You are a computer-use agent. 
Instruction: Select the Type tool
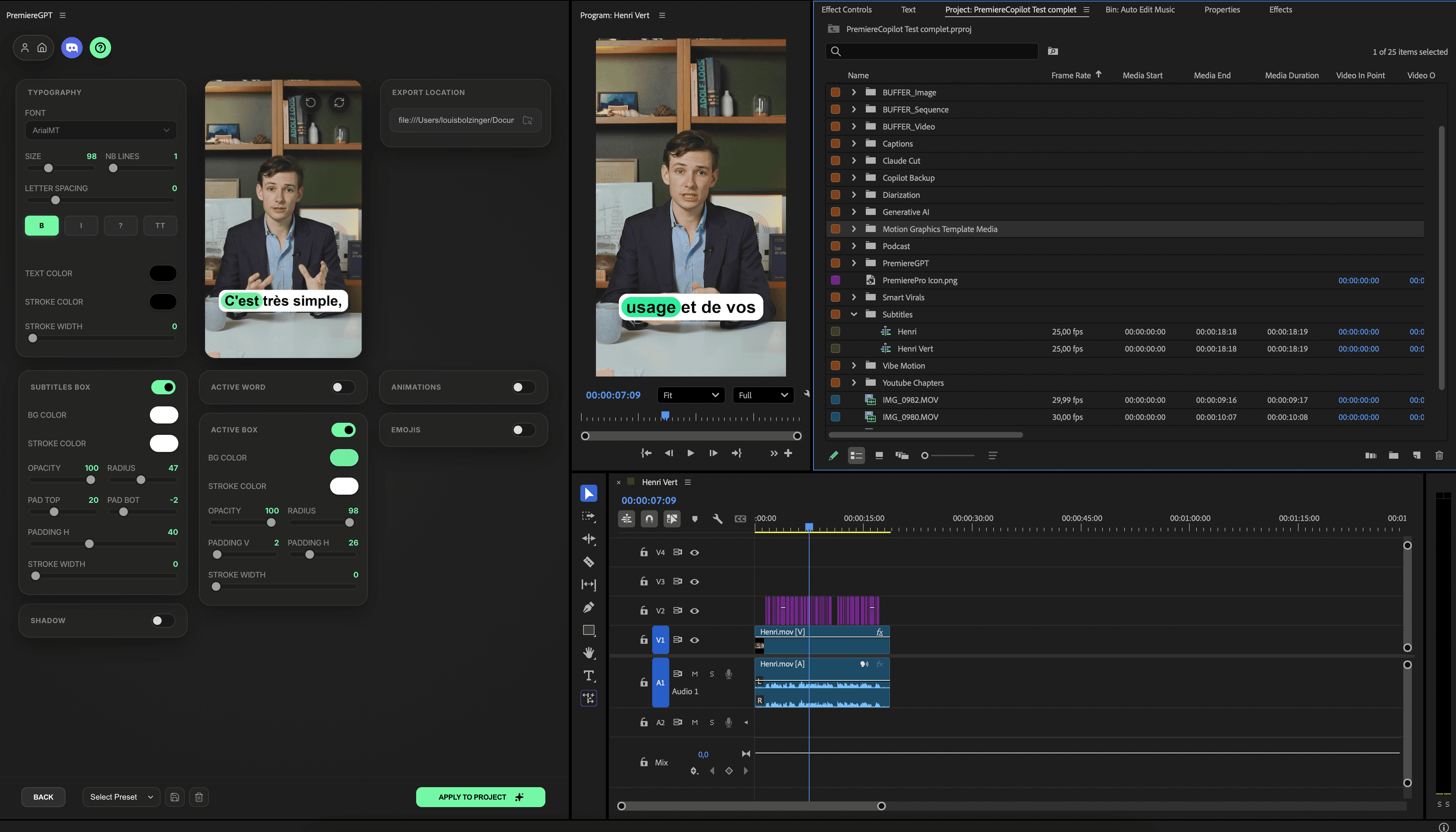[588, 675]
